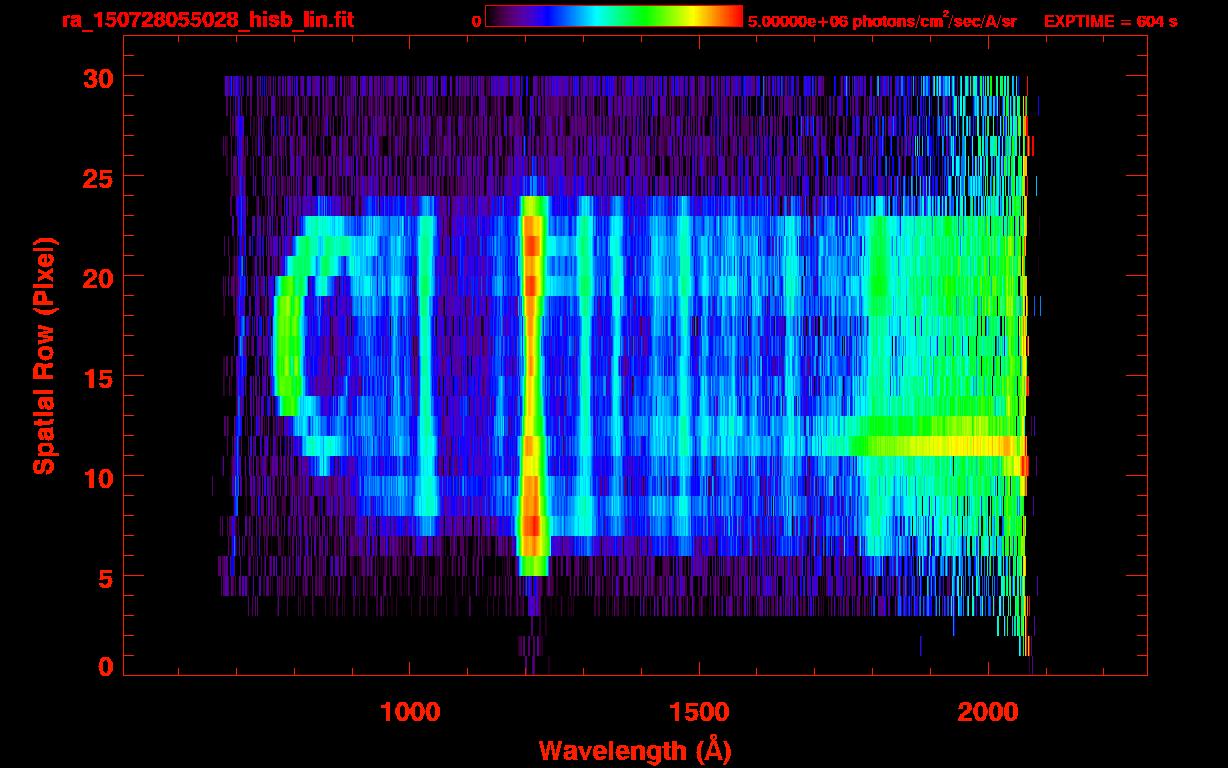Click the 1500 tick label on the wavelength axis
This screenshot has width=1228, height=768.
click(699, 711)
